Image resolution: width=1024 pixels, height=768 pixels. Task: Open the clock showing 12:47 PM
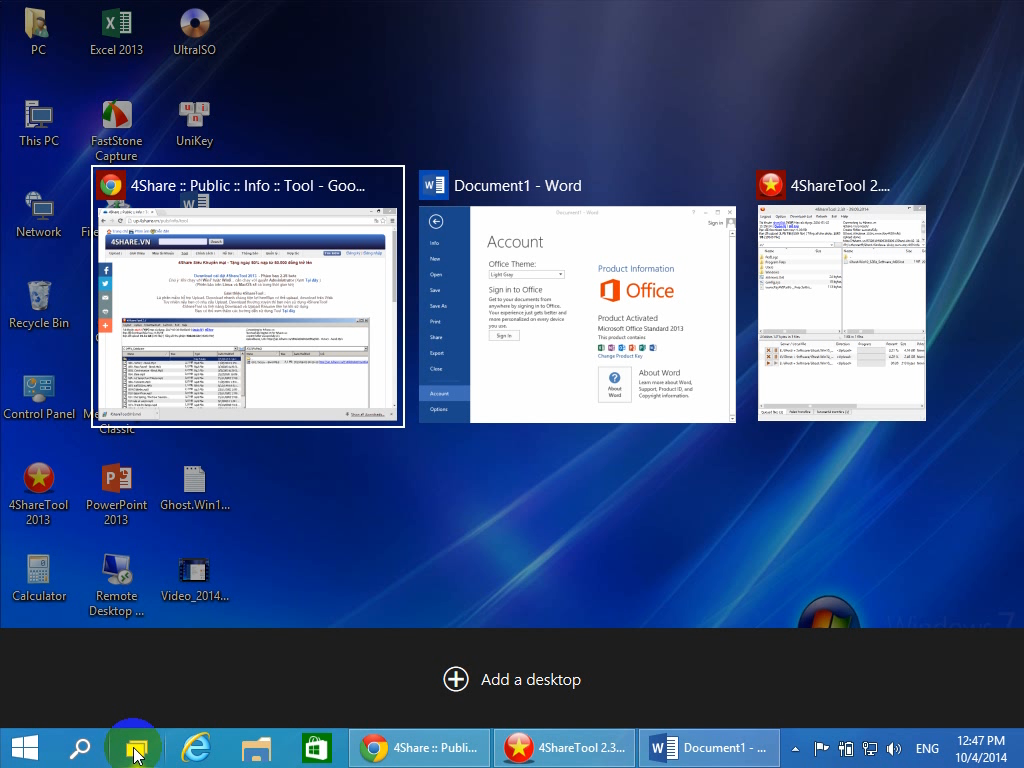(981, 748)
